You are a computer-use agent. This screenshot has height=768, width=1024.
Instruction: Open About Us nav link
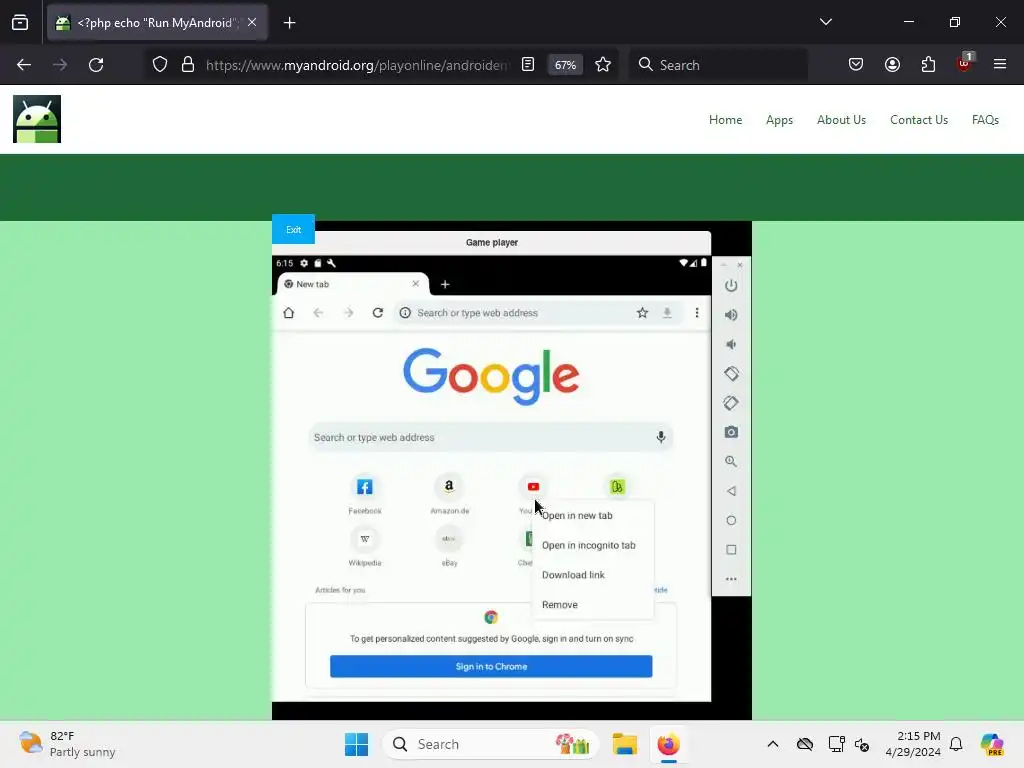pos(841,120)
